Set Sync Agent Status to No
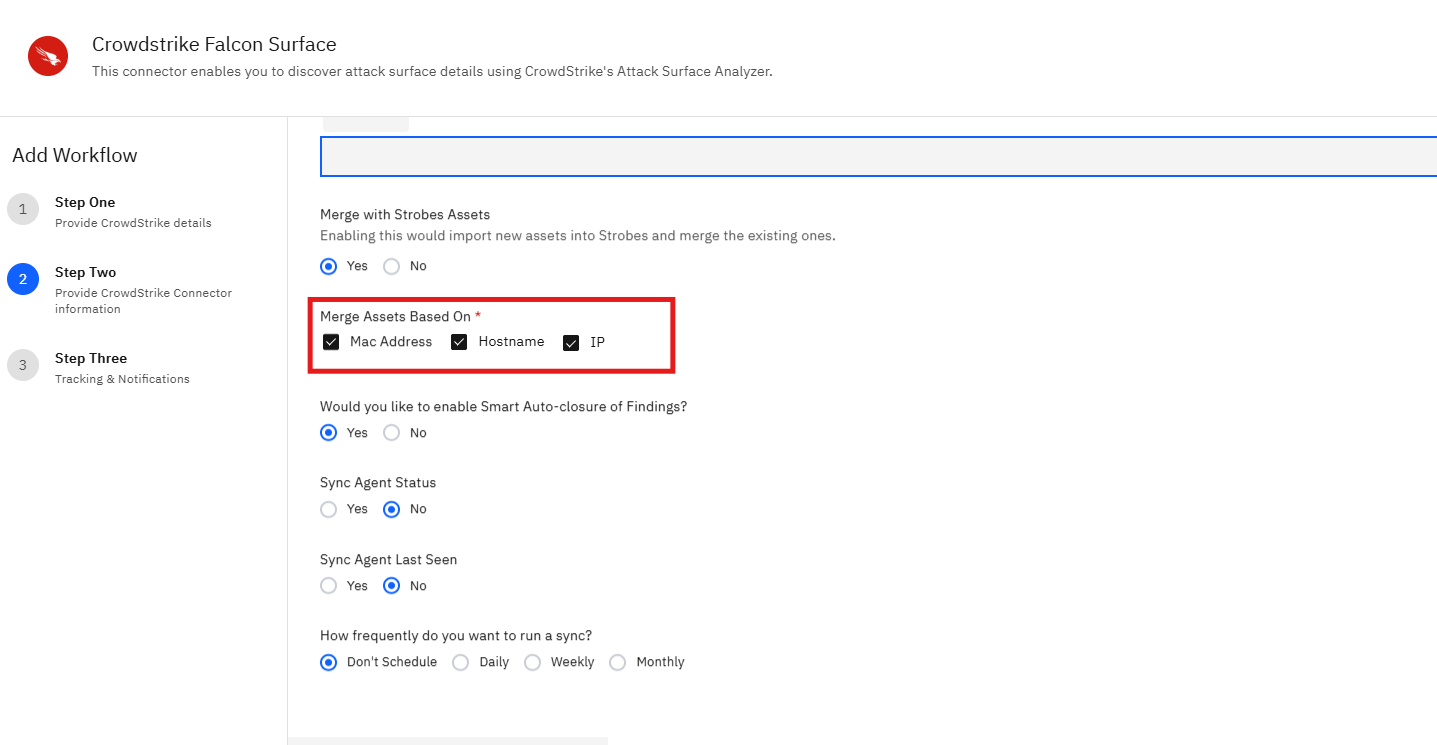Viewport: 1437px width, 745px height. (392, 509)
